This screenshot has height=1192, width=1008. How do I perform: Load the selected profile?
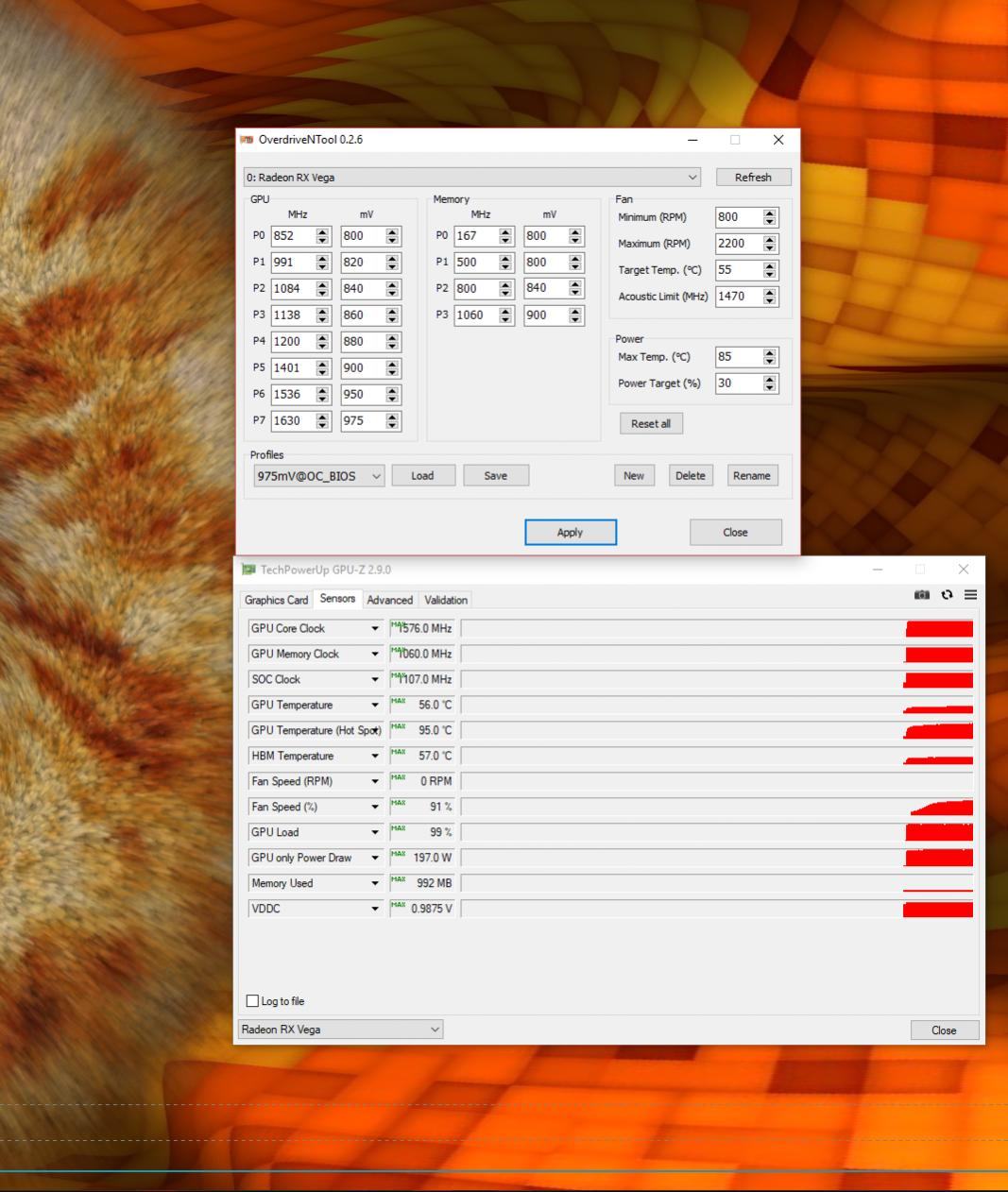423,476
